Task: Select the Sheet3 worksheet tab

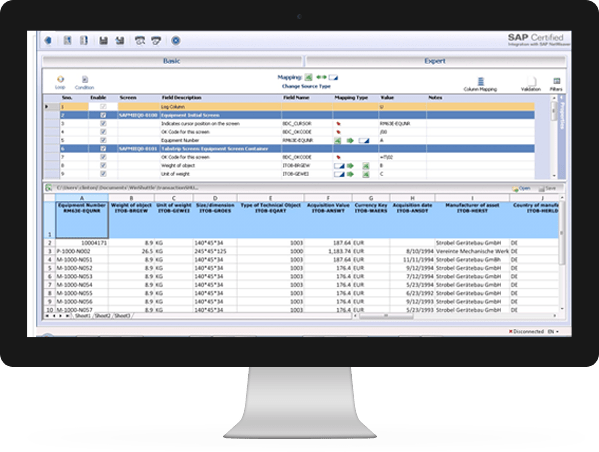Action: click(122, 316)
